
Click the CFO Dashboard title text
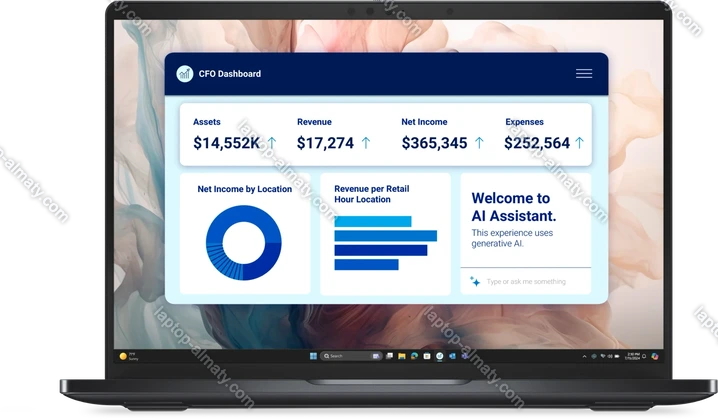click(x=230, y=74)
